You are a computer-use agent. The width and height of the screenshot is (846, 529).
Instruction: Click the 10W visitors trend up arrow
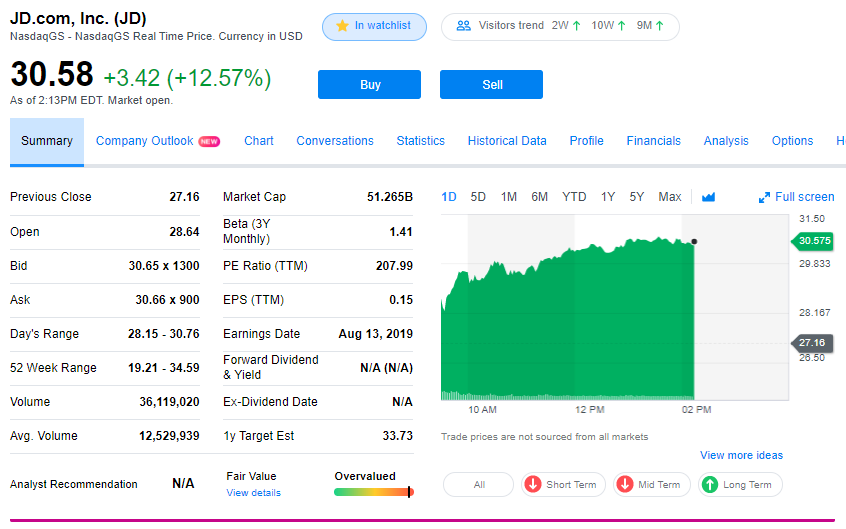[622, 25]
